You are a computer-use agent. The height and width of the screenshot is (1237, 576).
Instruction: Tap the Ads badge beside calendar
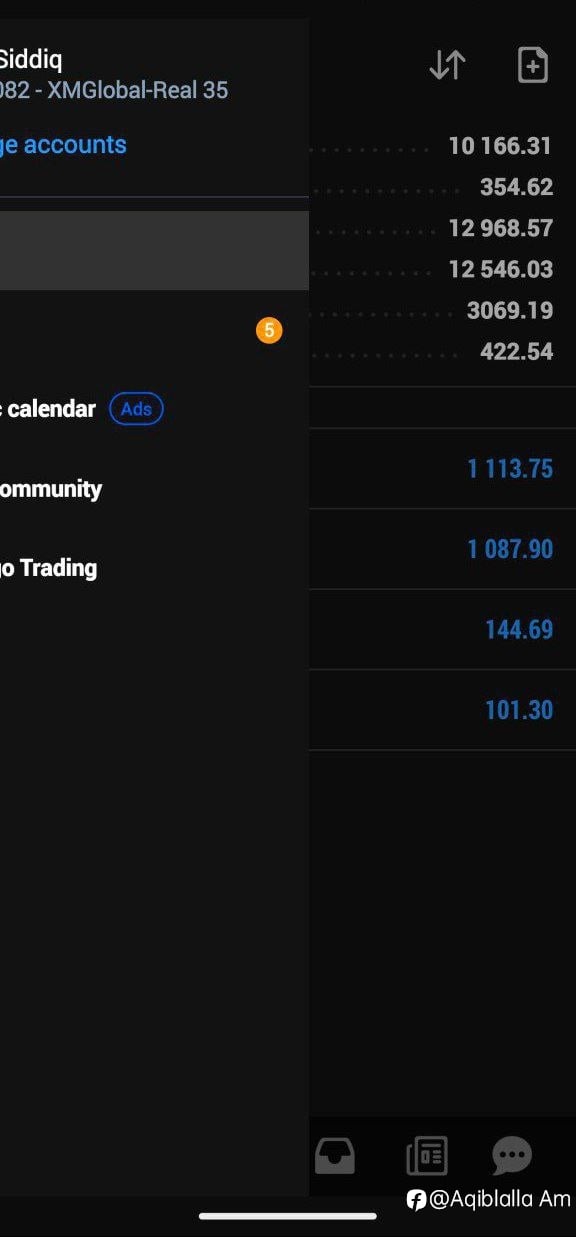click(x=136, y=409)
